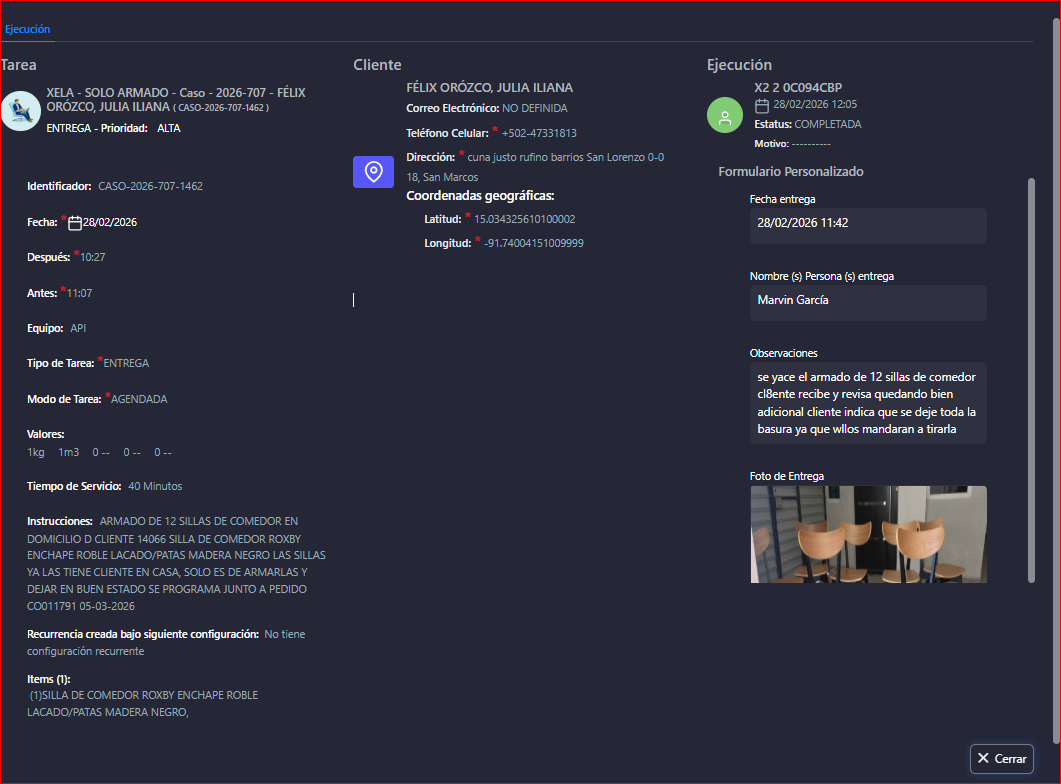Open calendar icon next to Fecha 28/02/2026
This screenshot has height=784, width=1061.
point(75,222)
